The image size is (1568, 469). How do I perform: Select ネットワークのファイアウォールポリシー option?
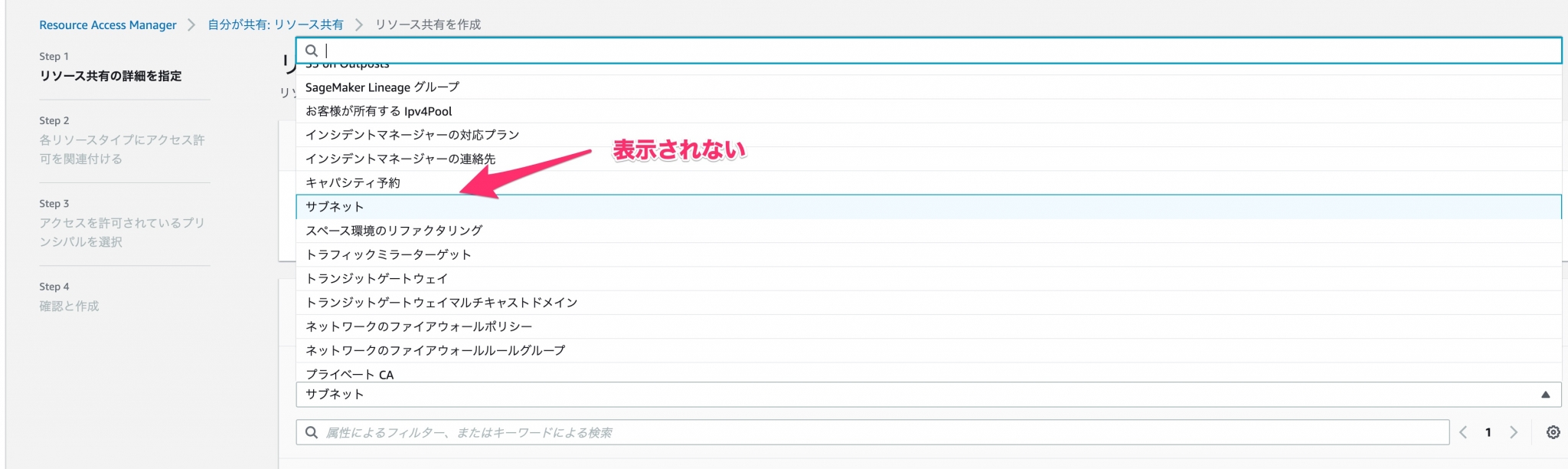click(929, 326)
